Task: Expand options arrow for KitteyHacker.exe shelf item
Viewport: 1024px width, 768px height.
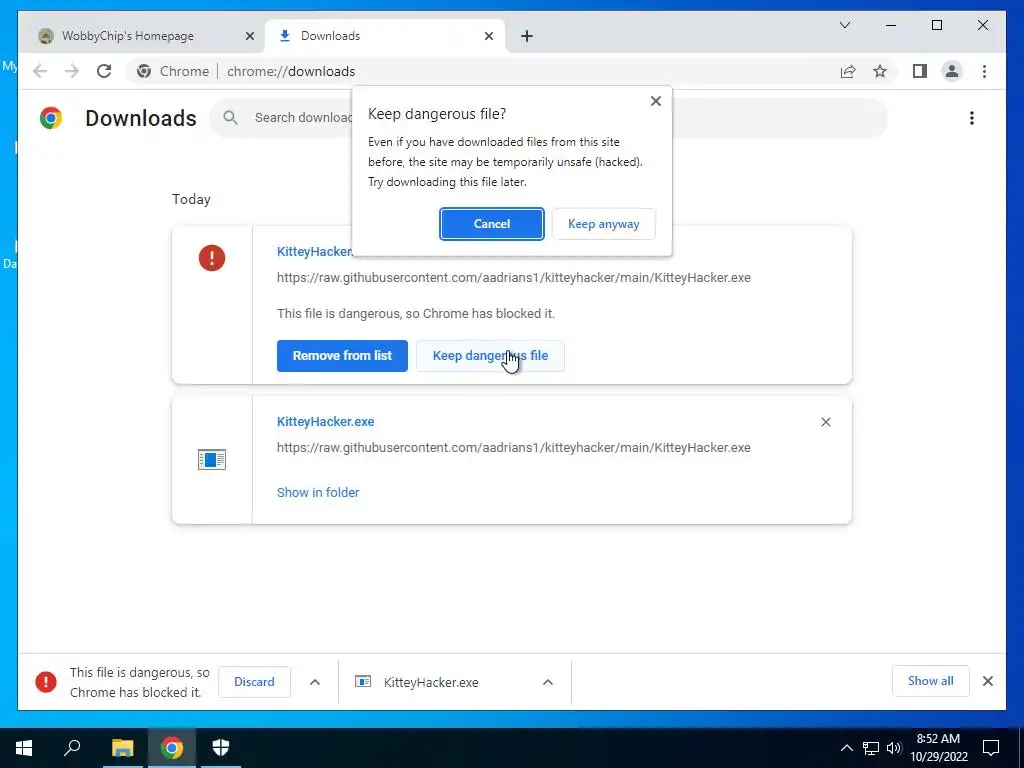Action: pos(548,682)
